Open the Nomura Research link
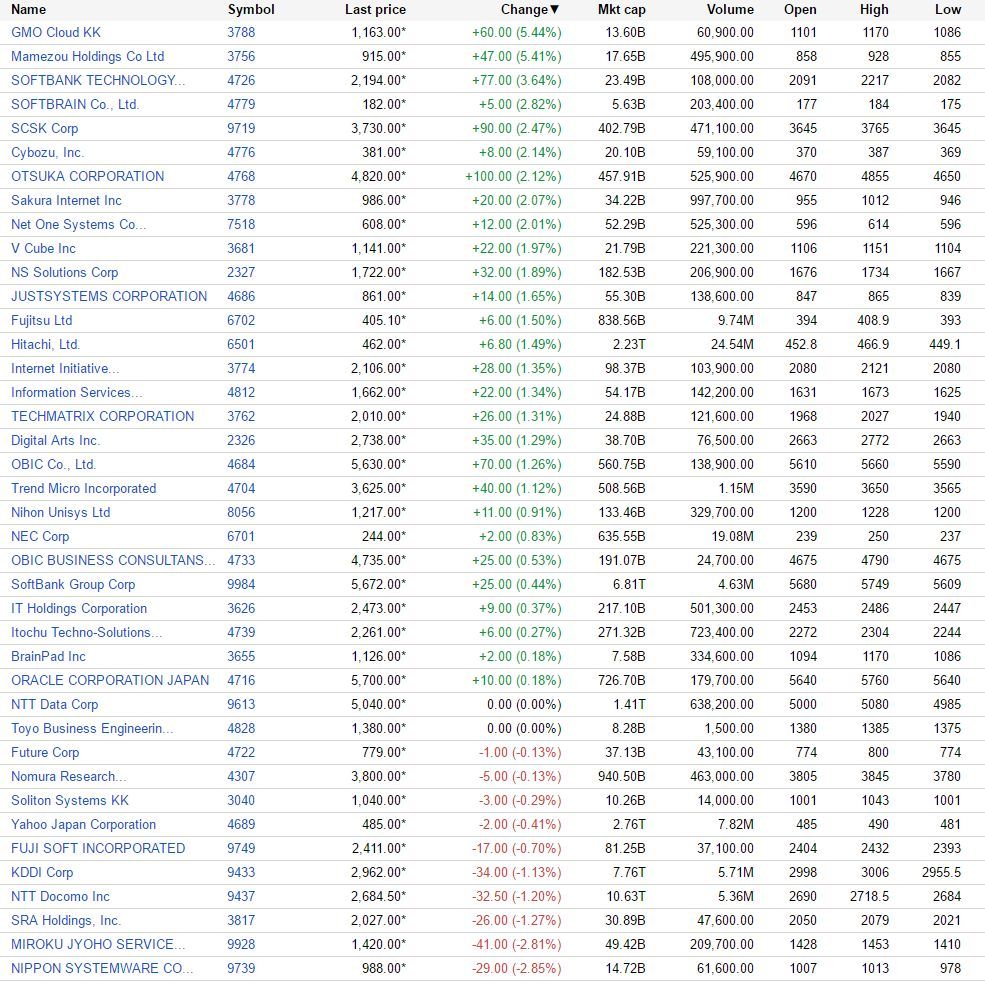 pos(68,777)
